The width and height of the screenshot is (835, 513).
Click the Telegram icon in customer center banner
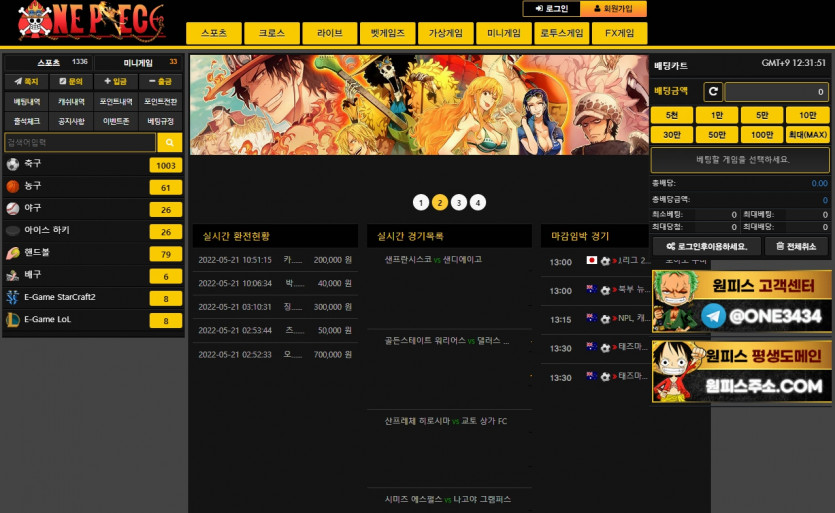pyautogui.click(x=714, y=316)
